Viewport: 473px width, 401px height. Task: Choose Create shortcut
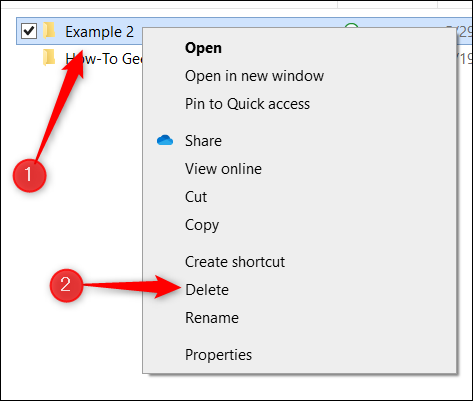[x=235, y=262]
